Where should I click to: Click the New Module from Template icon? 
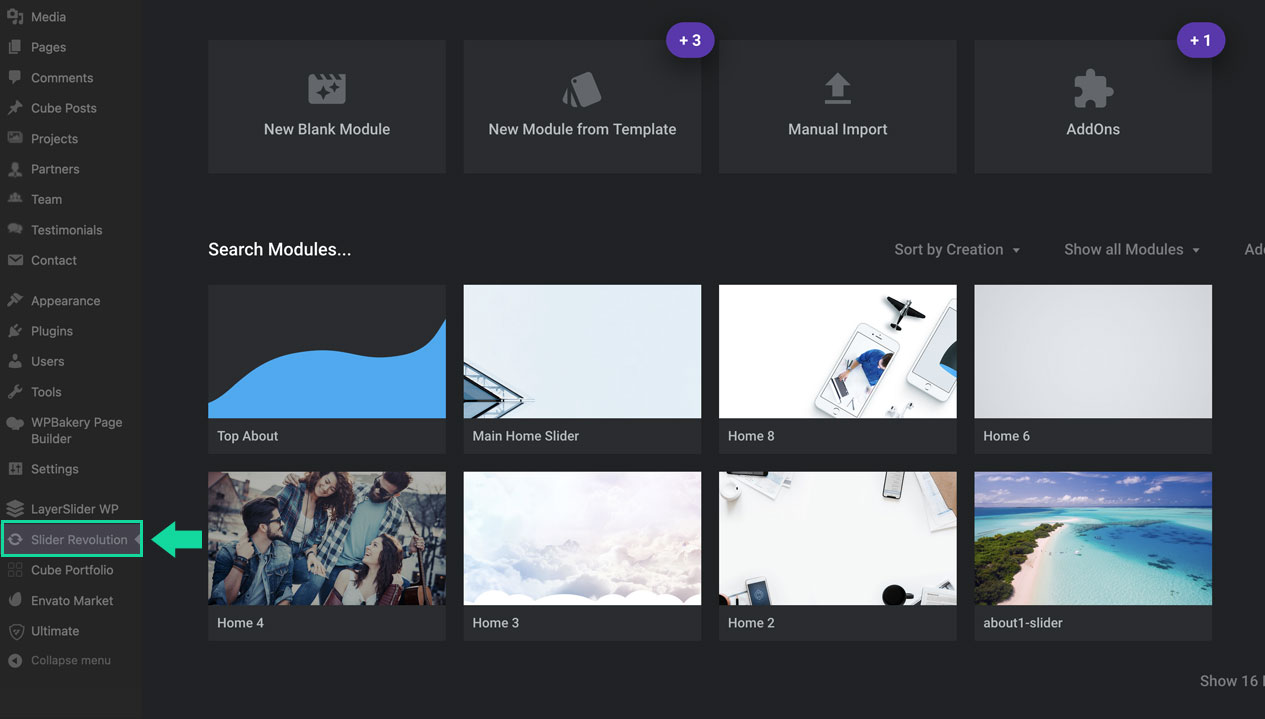(582, 90)
